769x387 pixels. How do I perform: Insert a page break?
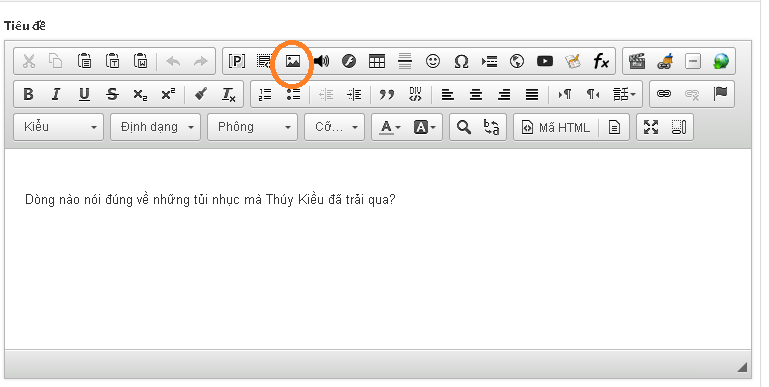click(x=489, y=61)
